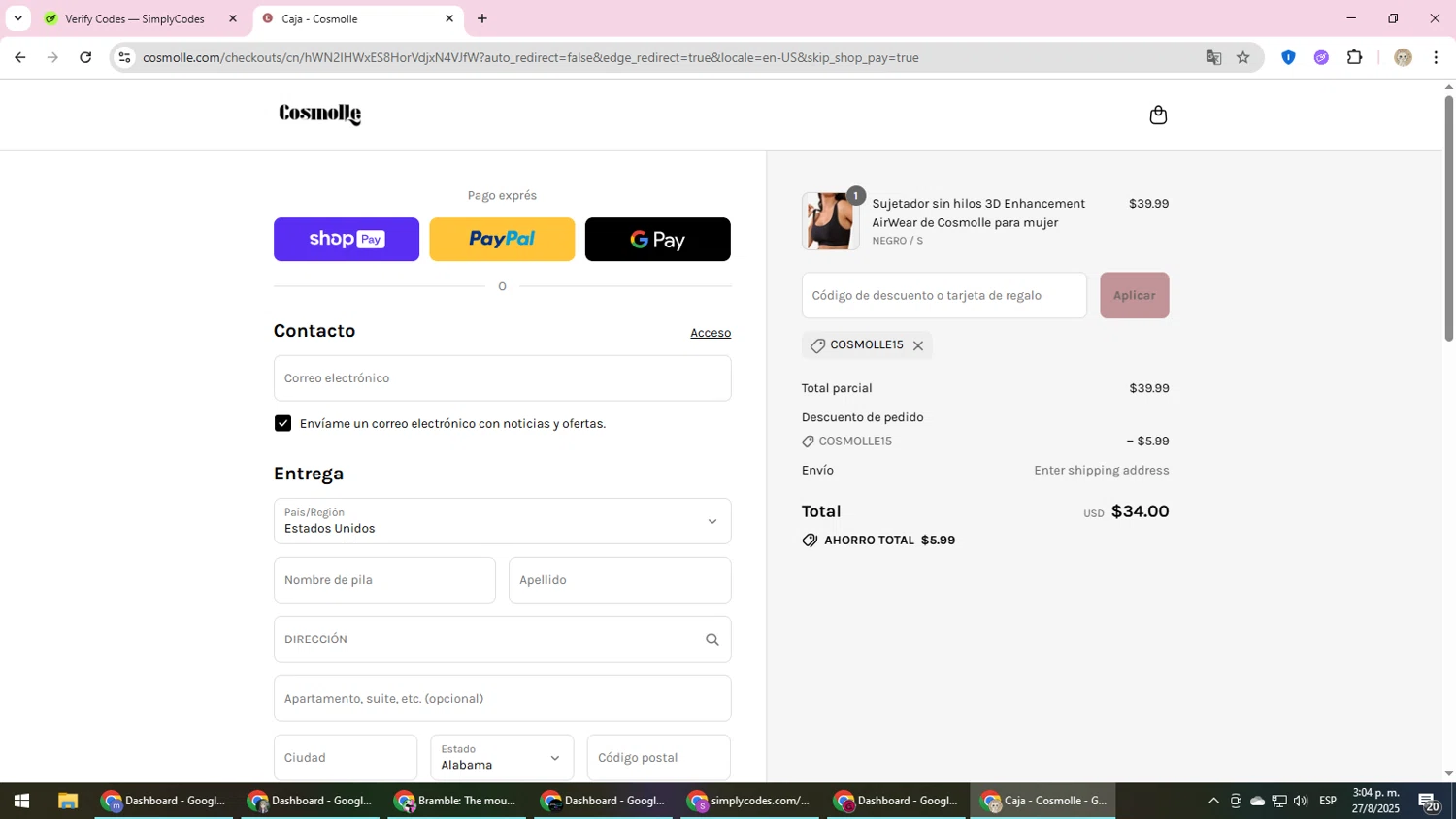
Task: Open the shopping cart bag icon
Action: pos(1157,115)
